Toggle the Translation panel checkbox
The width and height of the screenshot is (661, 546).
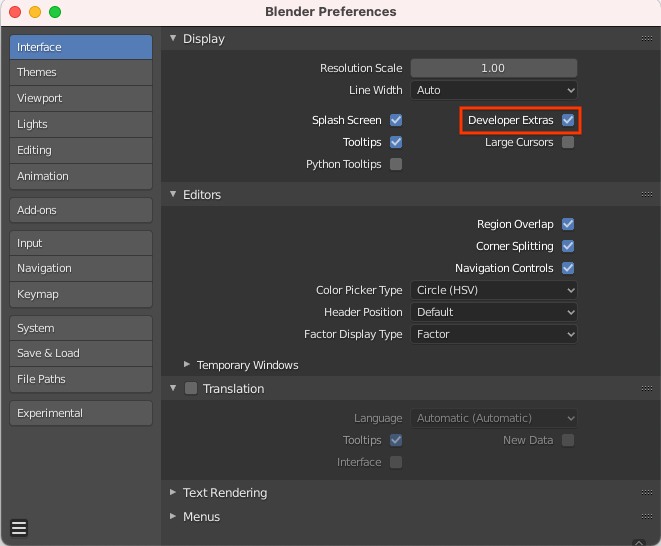[191, 388]
